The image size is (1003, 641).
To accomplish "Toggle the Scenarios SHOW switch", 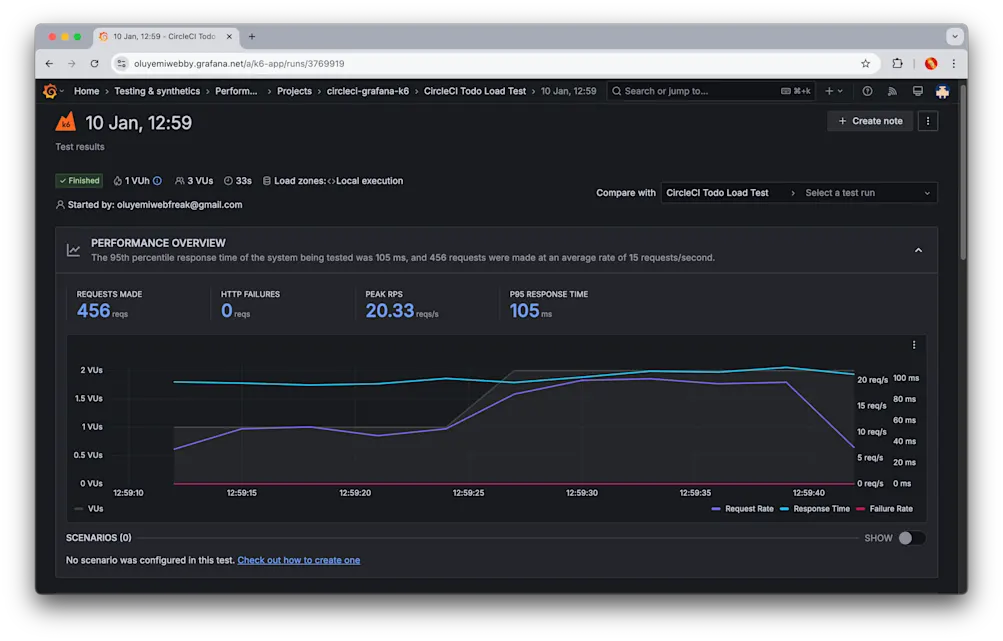I will [x=910, y=537].
